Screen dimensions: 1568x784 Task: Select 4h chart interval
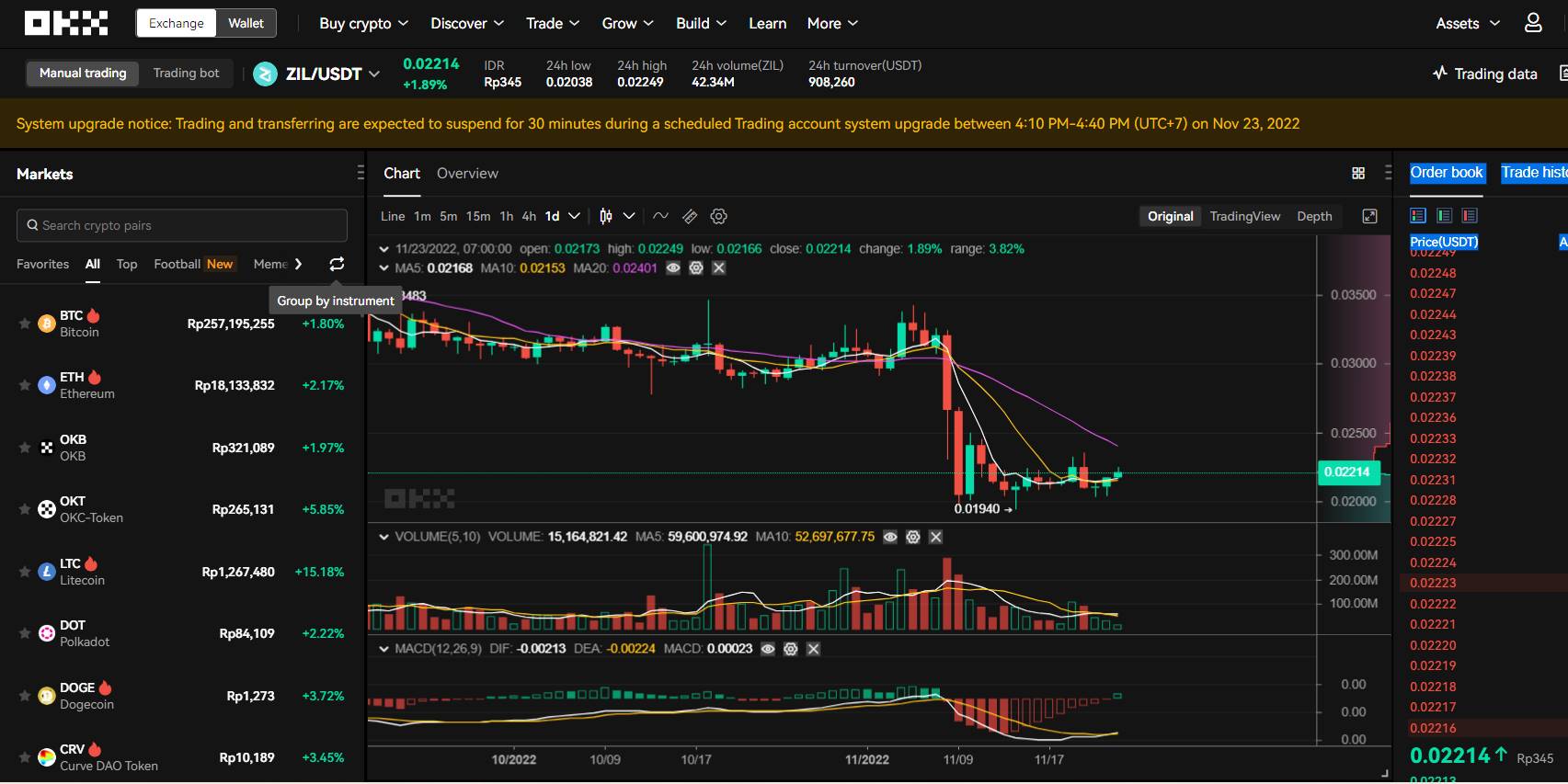coord(529,216)
